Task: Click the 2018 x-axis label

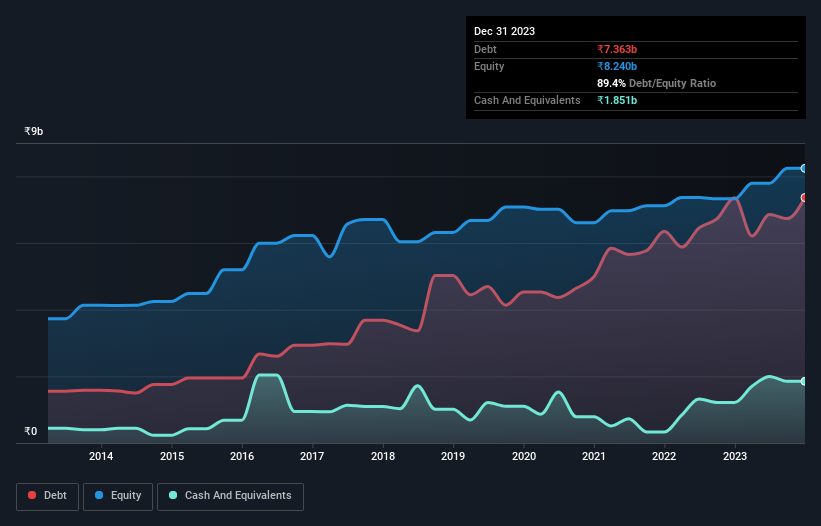Action: (x=383, y=456)
